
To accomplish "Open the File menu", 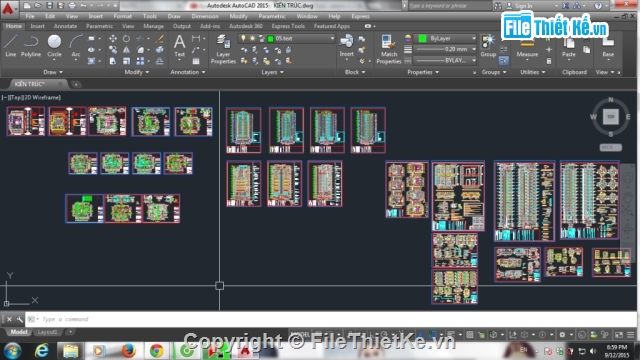I will (x=30, y=16).
